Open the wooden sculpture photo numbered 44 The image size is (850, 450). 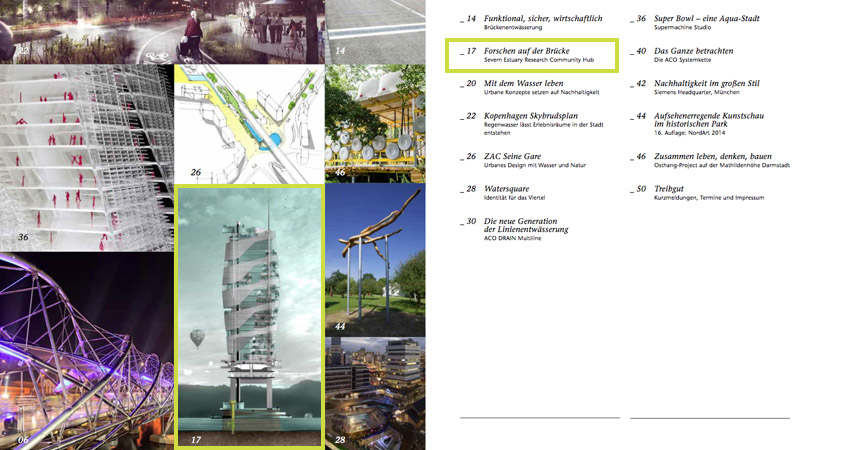click(375, 260)
